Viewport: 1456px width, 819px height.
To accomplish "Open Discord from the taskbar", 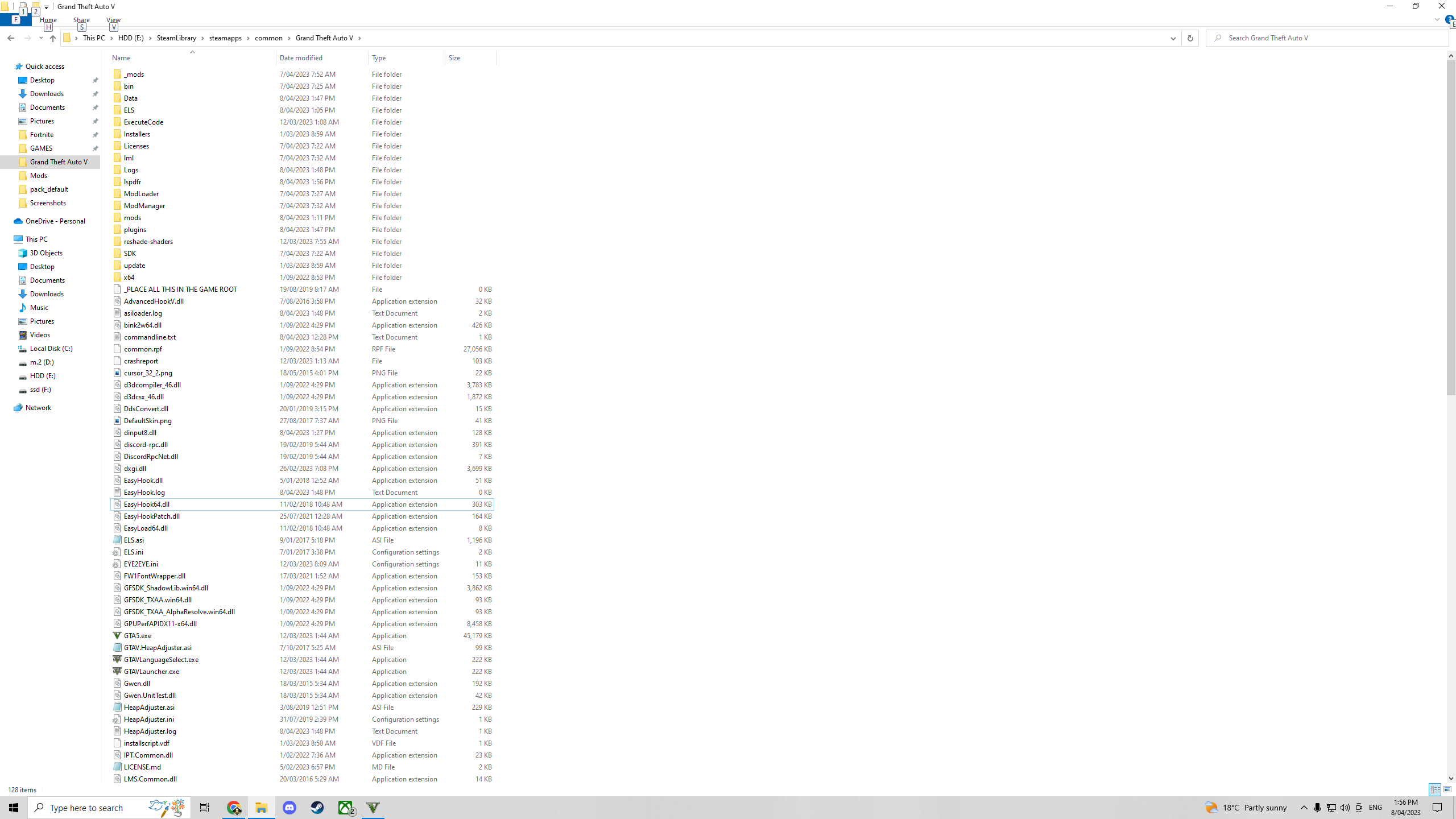I will coord(289,808).
